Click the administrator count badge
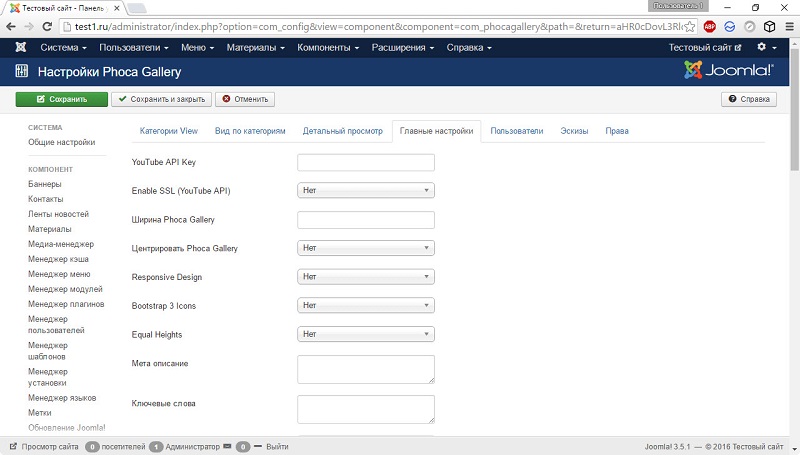 [156, 447]
